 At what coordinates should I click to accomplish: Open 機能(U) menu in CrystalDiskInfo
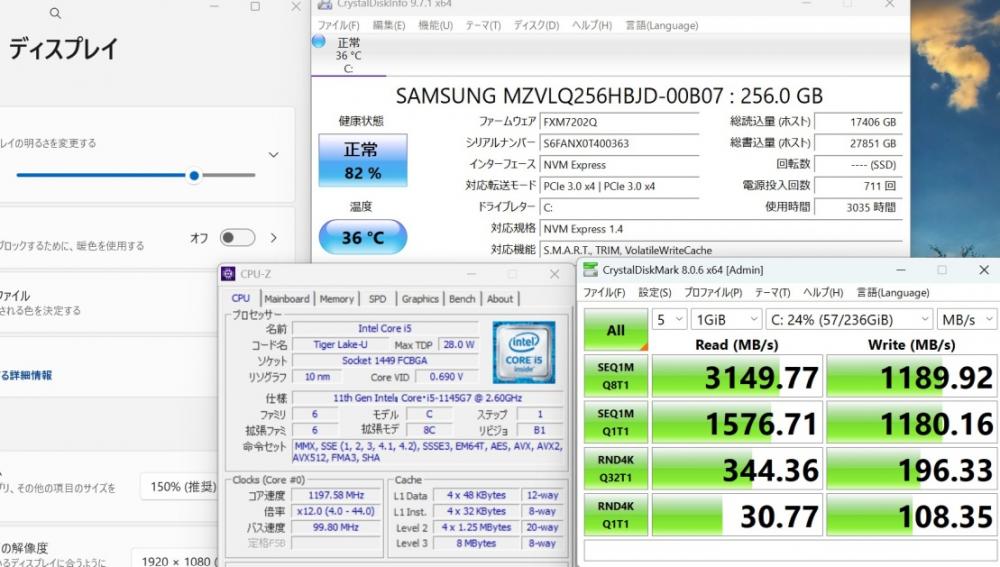436,26
